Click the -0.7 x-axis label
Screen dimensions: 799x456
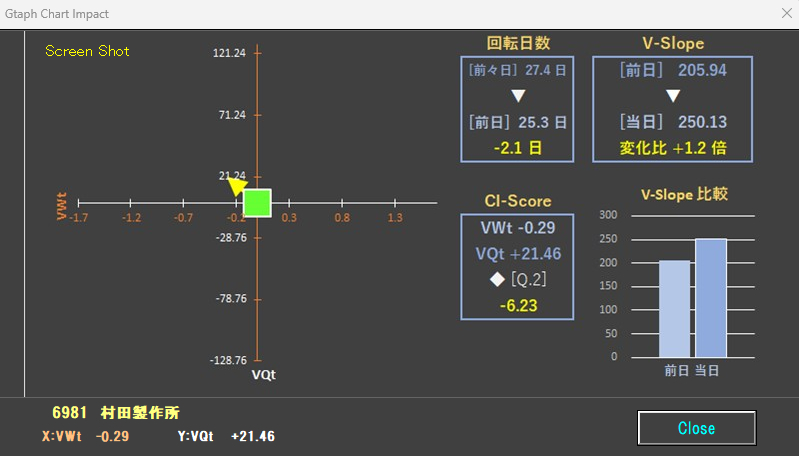pyautogui.click(x=183, y=218)
